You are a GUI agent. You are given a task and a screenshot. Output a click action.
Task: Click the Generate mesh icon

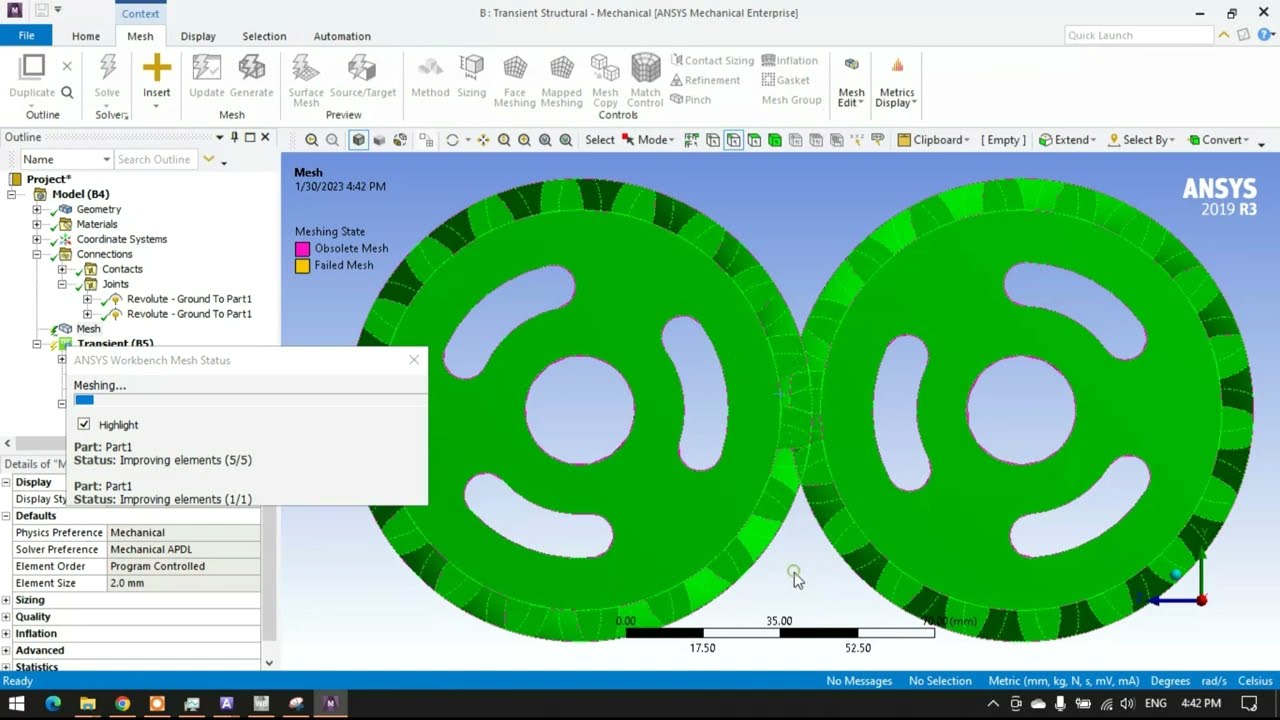(x=251, y=68)
